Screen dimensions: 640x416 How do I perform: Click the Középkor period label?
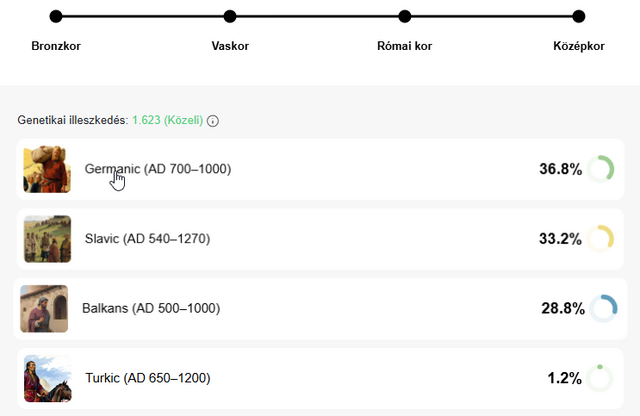click(x=579, y=46)
